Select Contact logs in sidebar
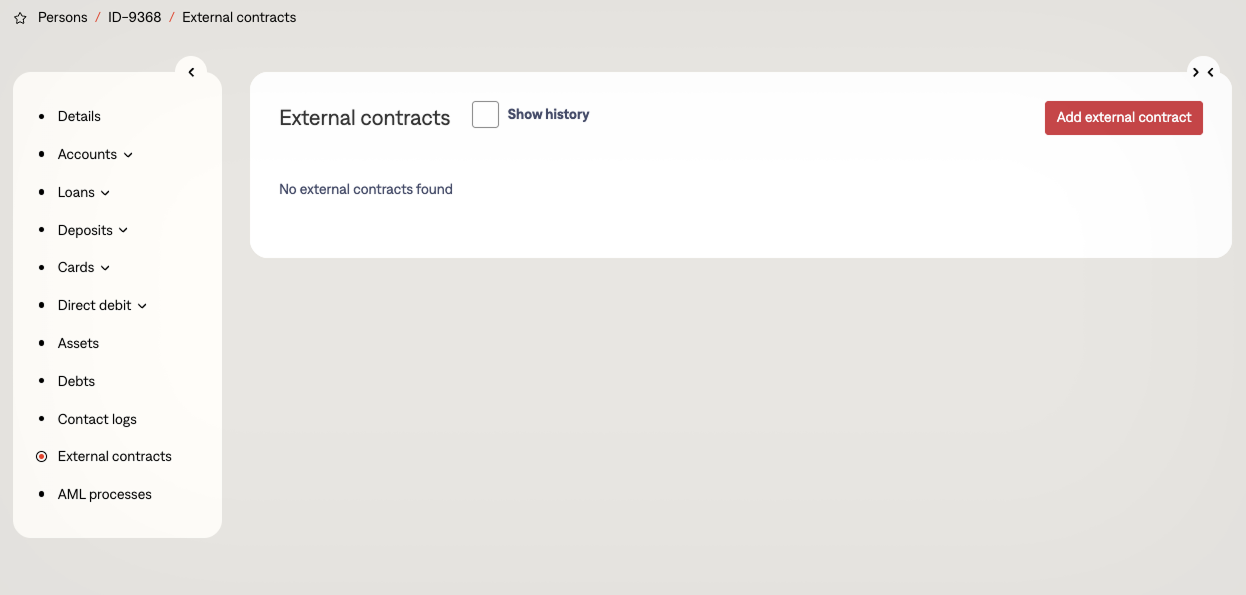The width and height of the screenshot is (1246, 595). (97, 419)
